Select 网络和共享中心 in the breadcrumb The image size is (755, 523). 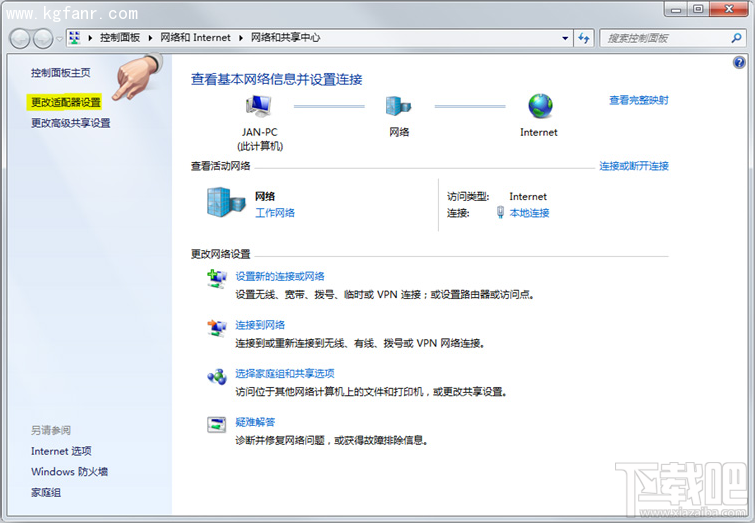click(285, 38)
